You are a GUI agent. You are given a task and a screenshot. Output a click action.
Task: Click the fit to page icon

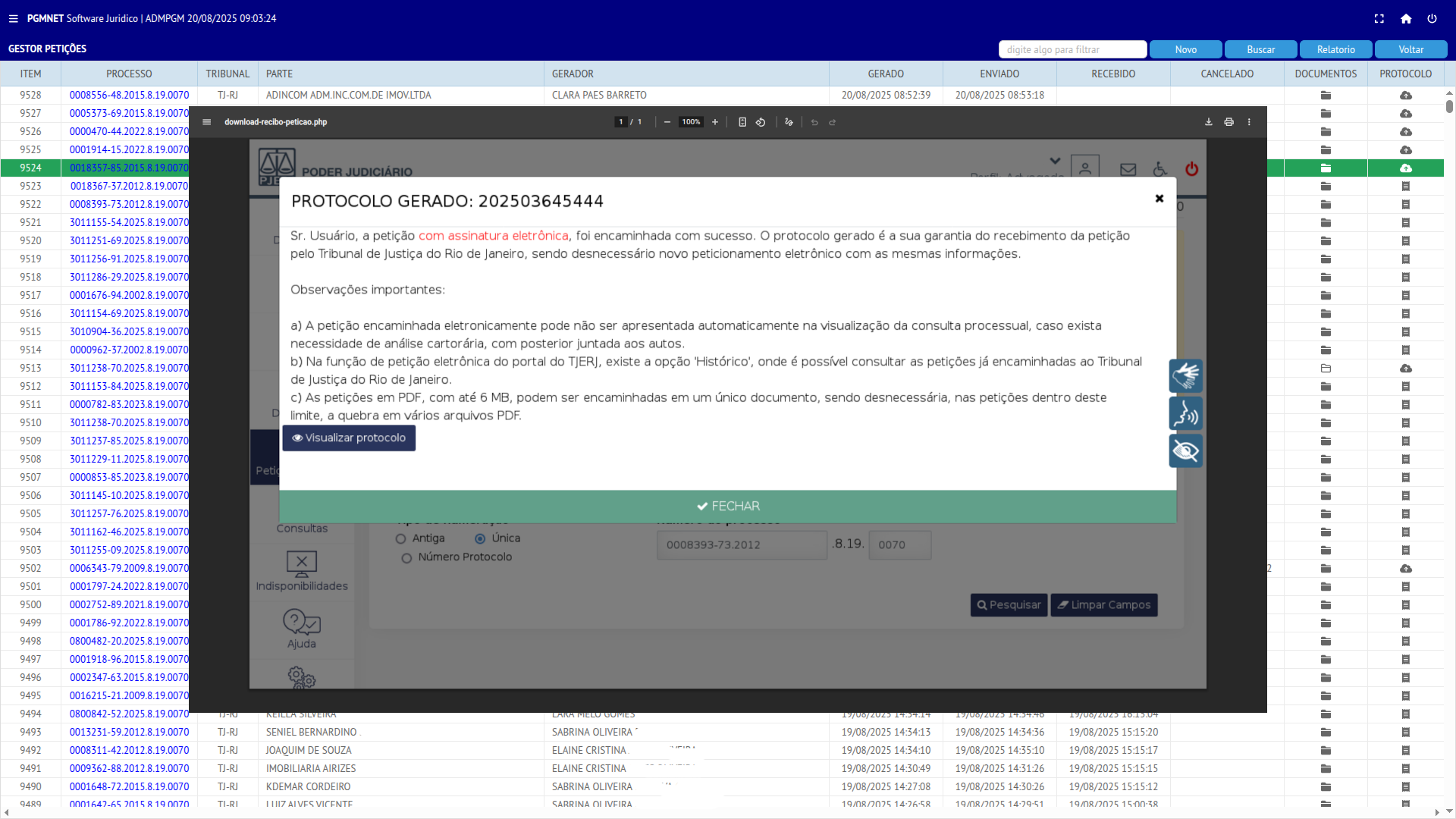click(x=742, y=122)
